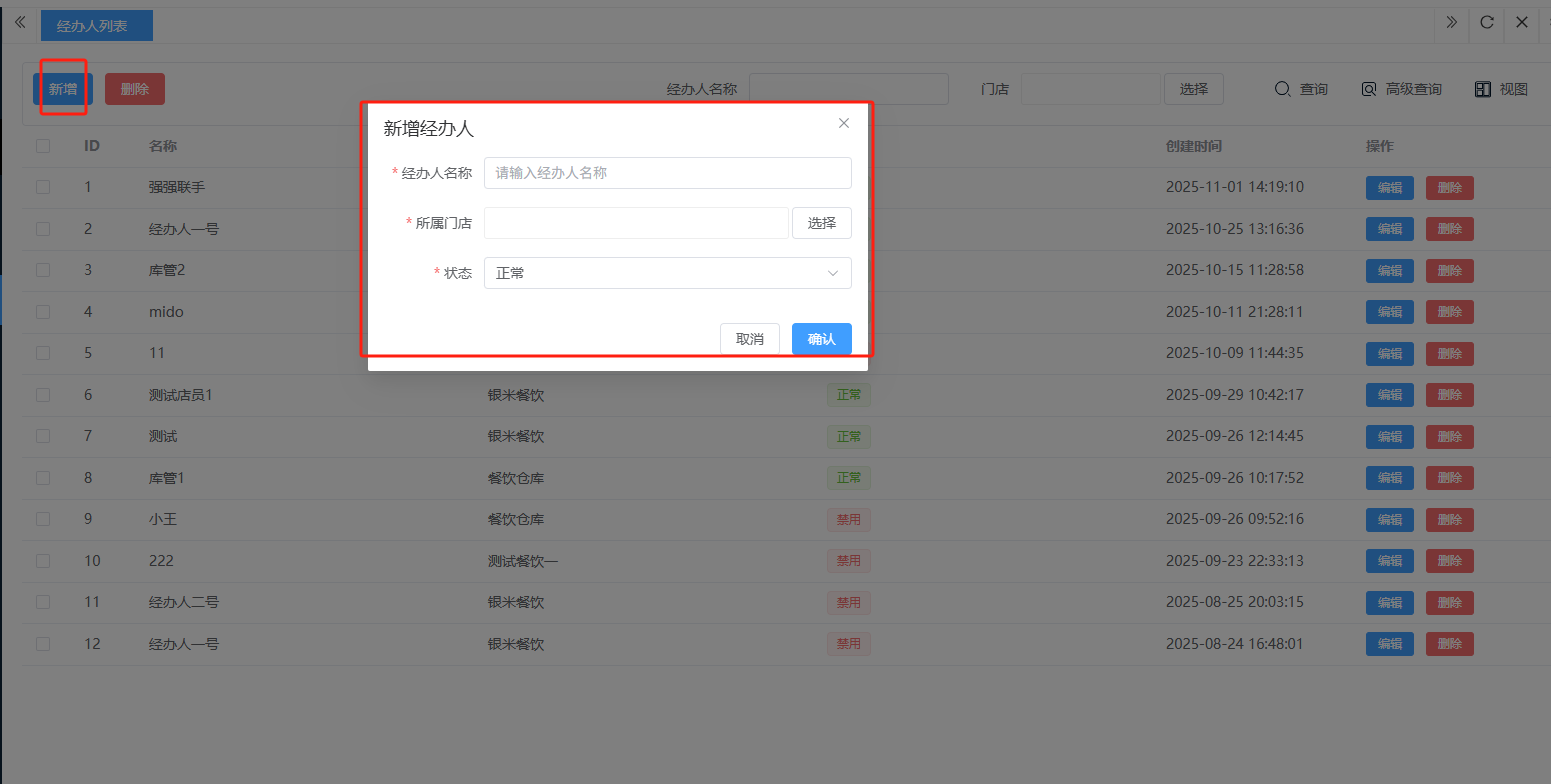
Task: Expand the 状态 dropdown showing 正常
Action: click(x=667, y=273)
